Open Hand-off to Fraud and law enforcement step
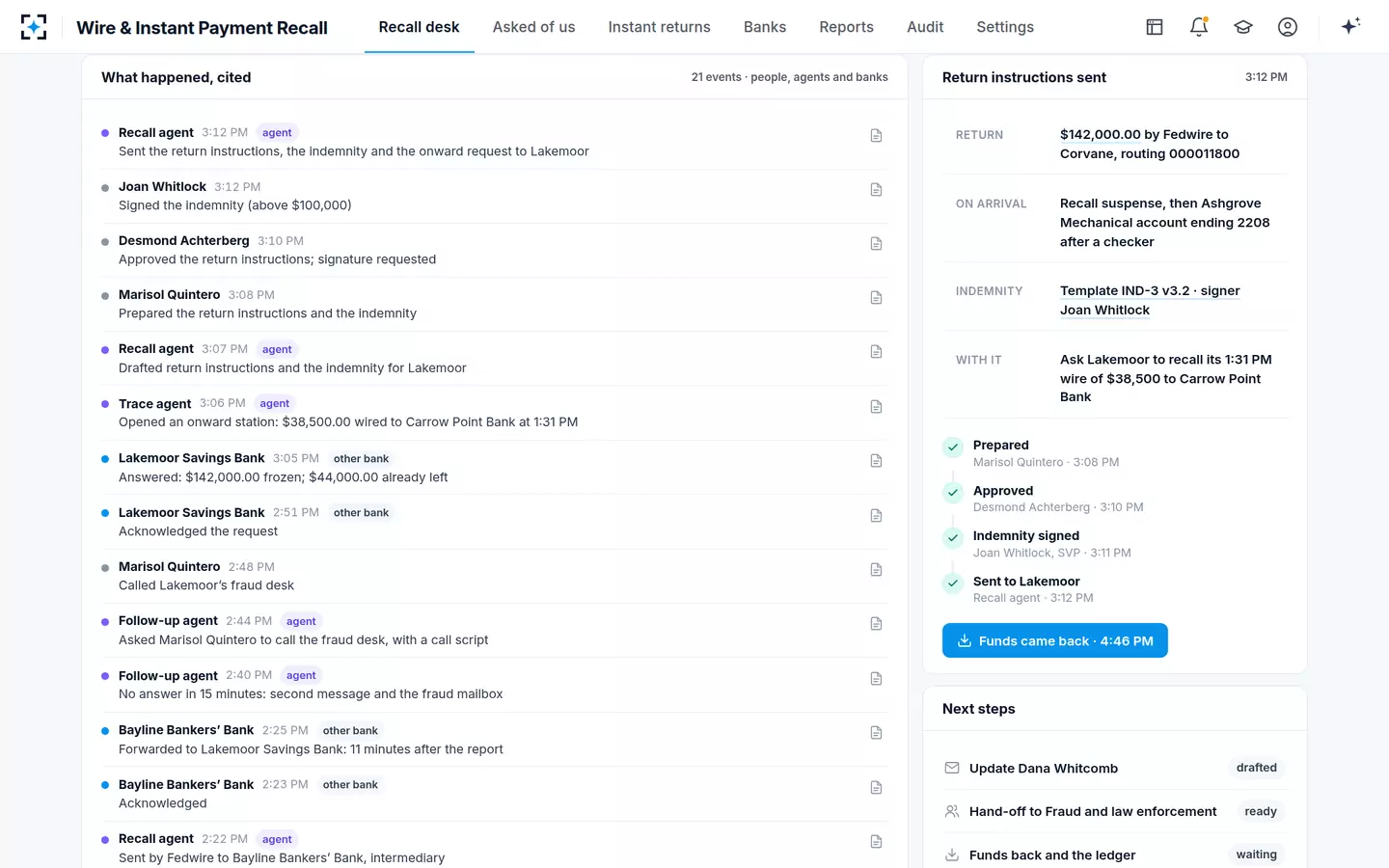This screenshot has width=1389, height=868. (1115, 811)
